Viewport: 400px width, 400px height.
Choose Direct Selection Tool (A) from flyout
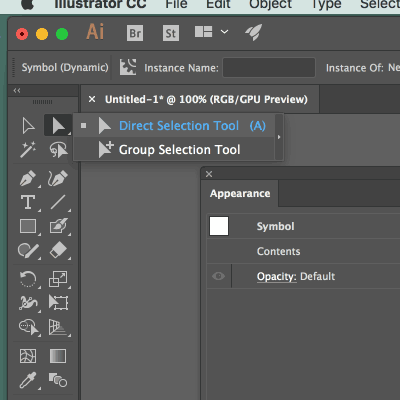click(x=174, y=126)
